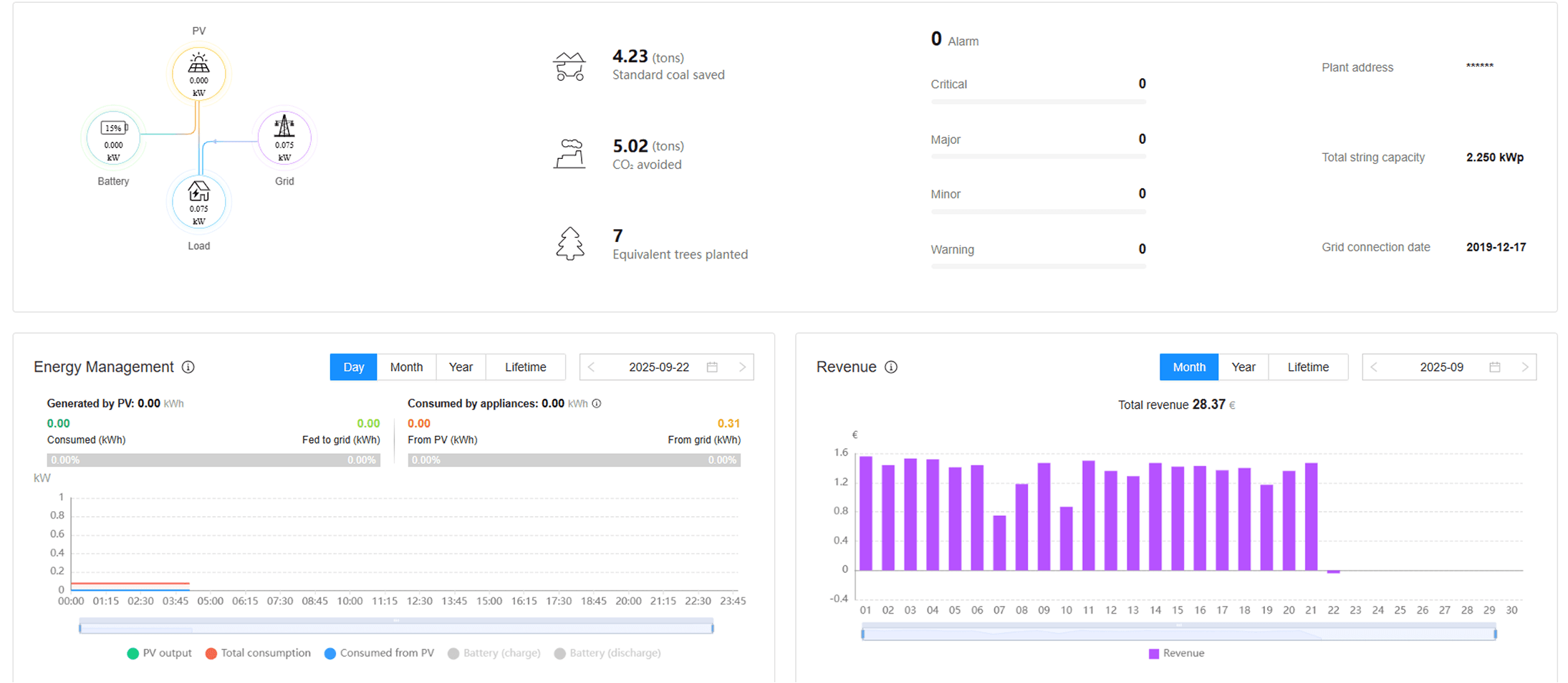Click the masked Plant address value
This screenshot has width=1568, height=683.
click(x=1479, y=67)
